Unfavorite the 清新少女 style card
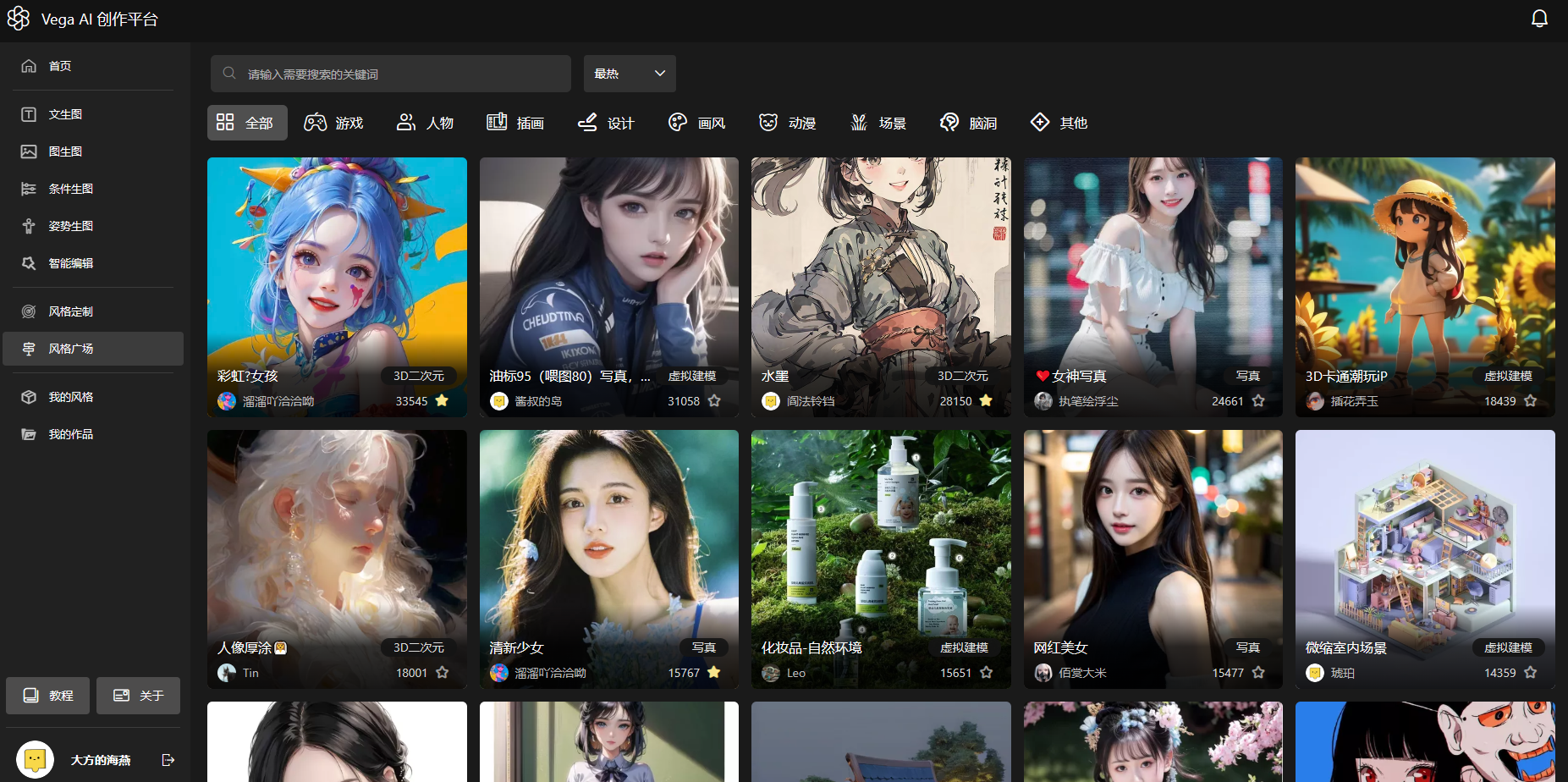Viewport: 1568px width, 782px height. click(714, 672)
